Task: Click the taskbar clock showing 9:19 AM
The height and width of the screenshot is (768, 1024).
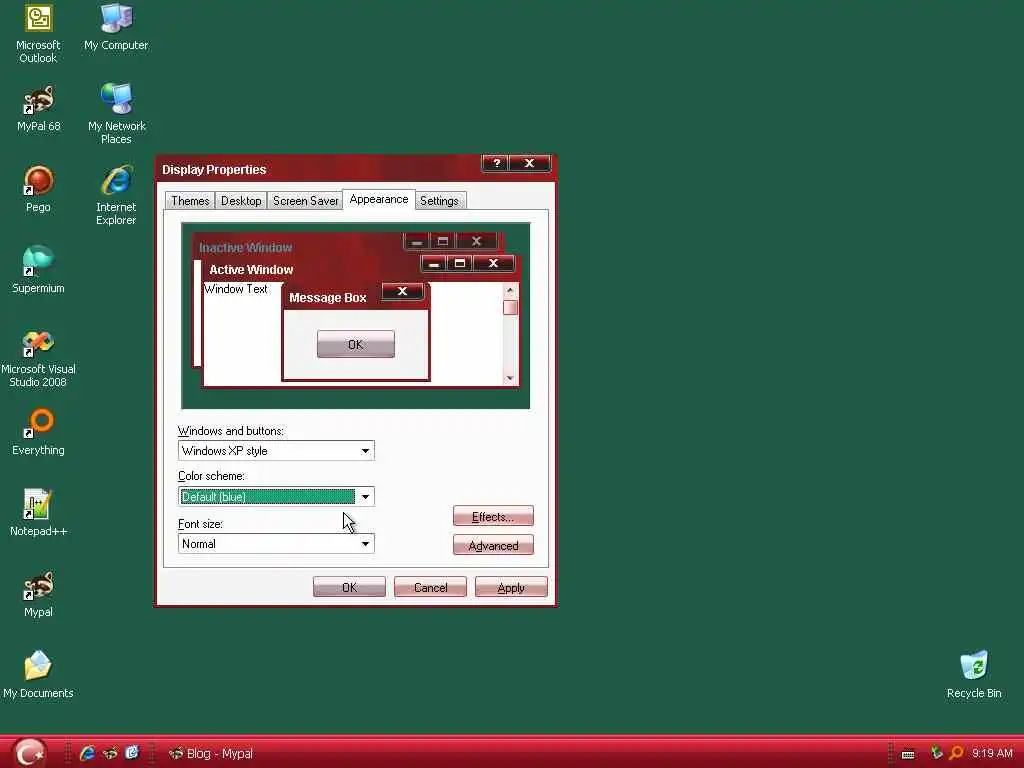Action: 992,753
